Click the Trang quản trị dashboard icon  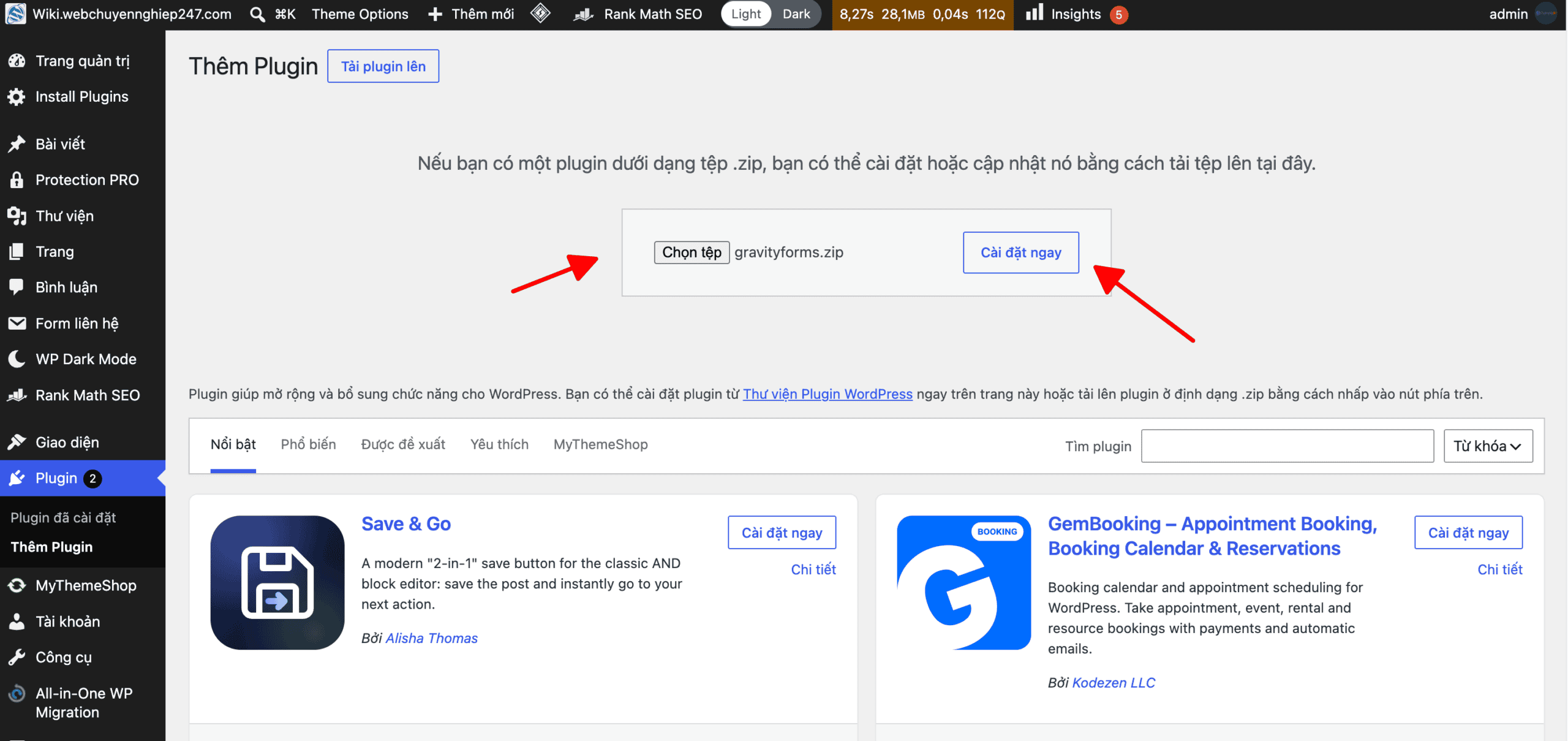[x=17, y=61]
